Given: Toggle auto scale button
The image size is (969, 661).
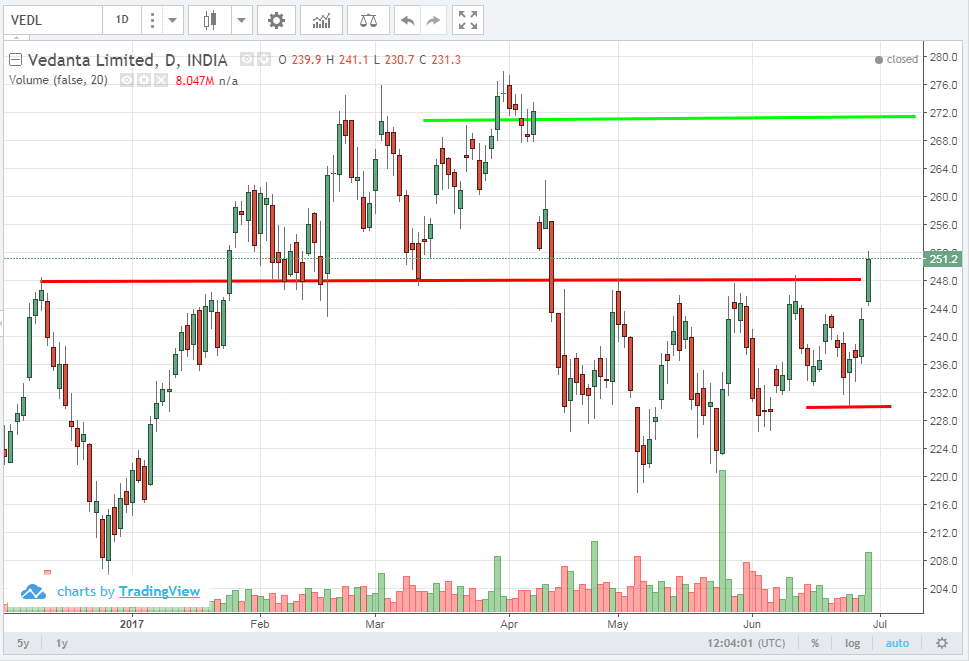Looking at the screenshot, I should click(897, 643).
